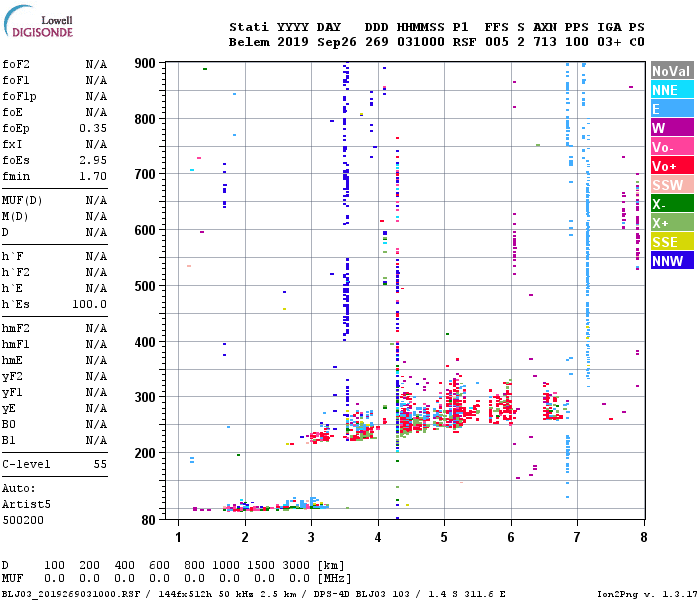Select the W direction legend swatch
This screenshot has width=700, height=600.
[672, 128]
